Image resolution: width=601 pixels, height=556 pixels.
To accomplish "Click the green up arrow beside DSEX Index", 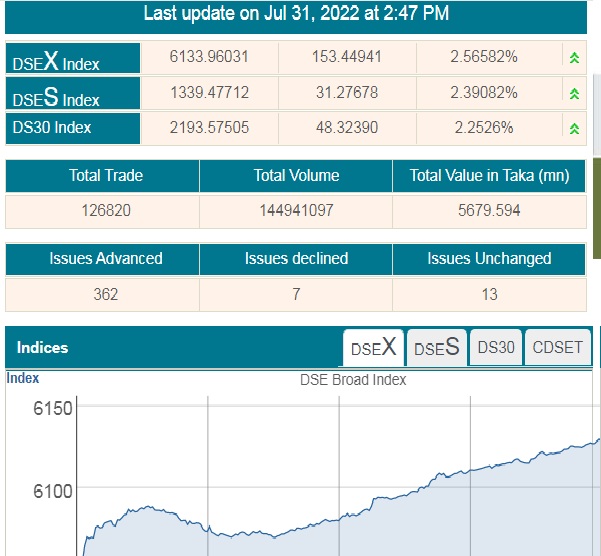I will click(x=574, y=58).
